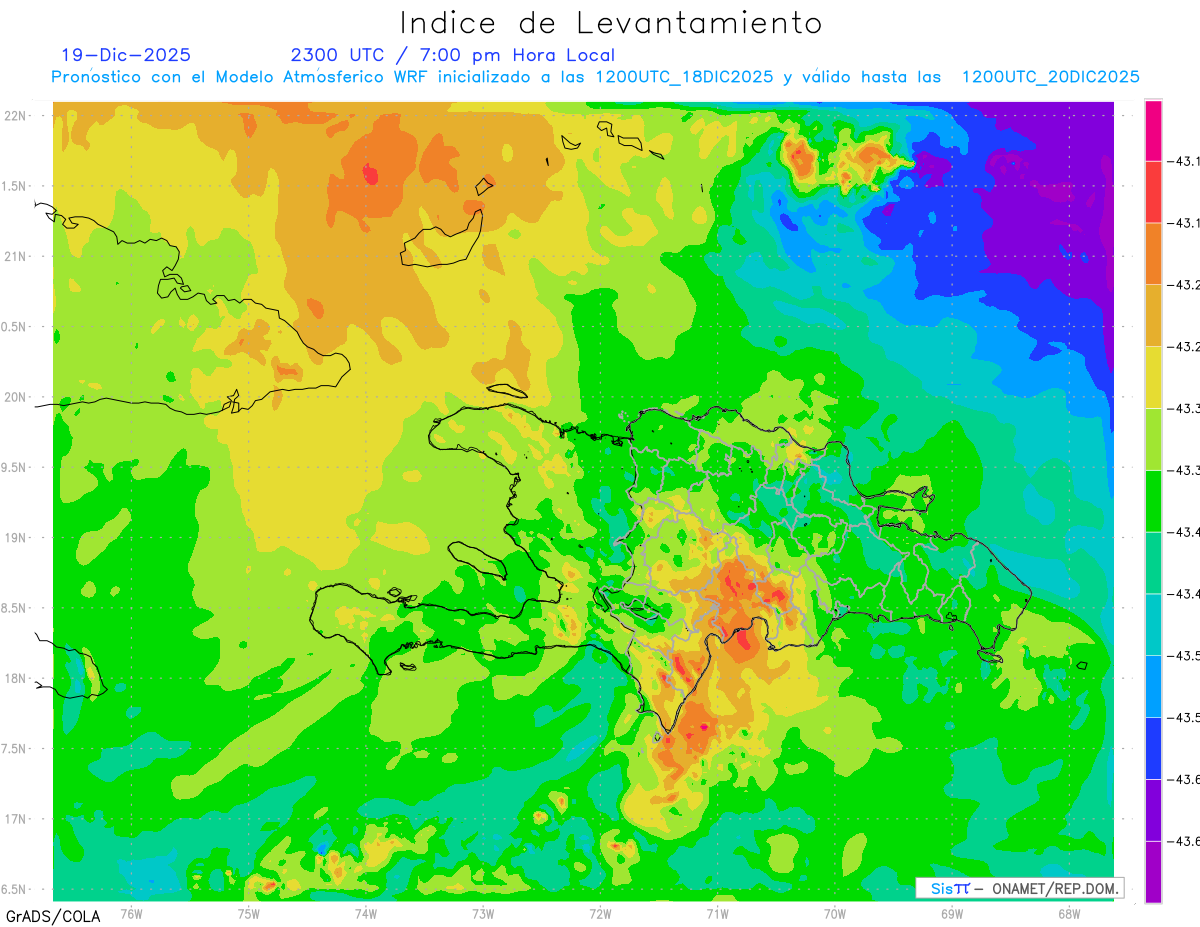
Task: Click the '22N' latitude label
Action: tap(14, 115)
